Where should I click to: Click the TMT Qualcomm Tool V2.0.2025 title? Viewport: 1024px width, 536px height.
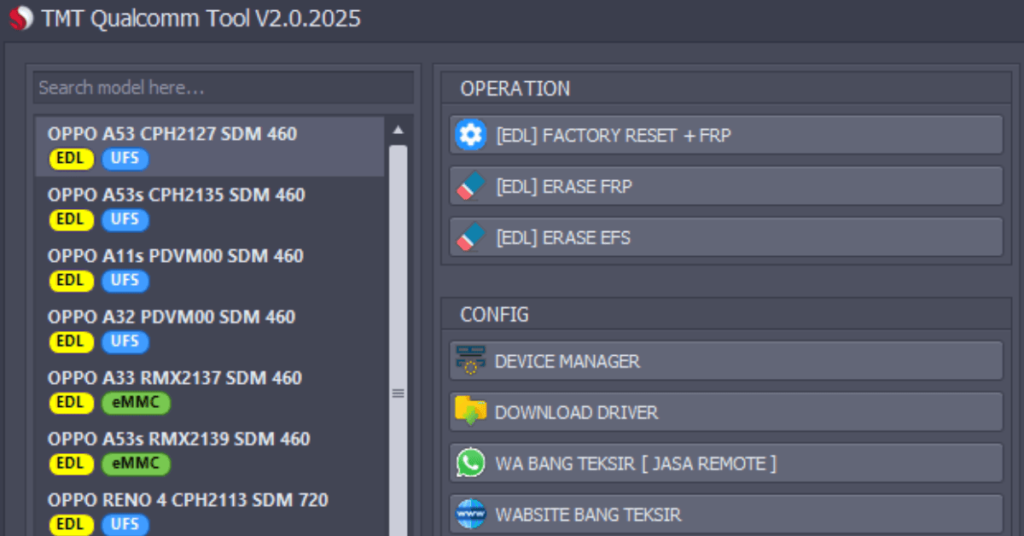200,18
